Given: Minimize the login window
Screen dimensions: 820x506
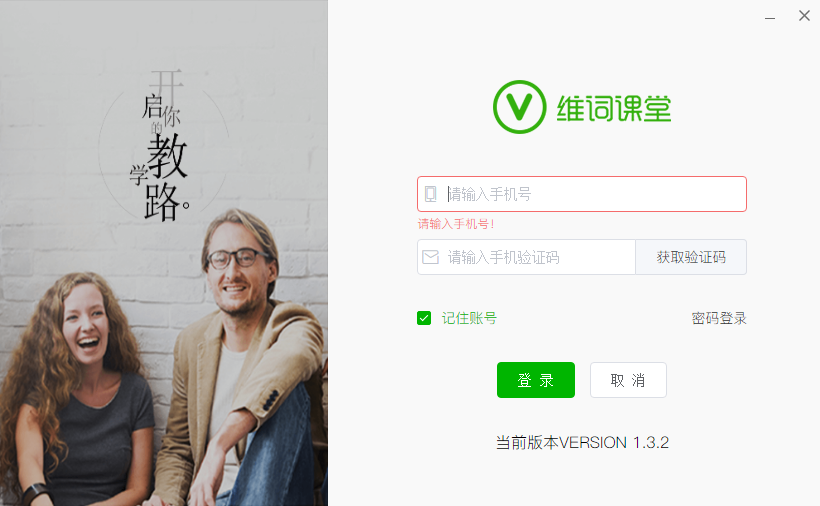Looking at the screenshot, I should 770,17.
